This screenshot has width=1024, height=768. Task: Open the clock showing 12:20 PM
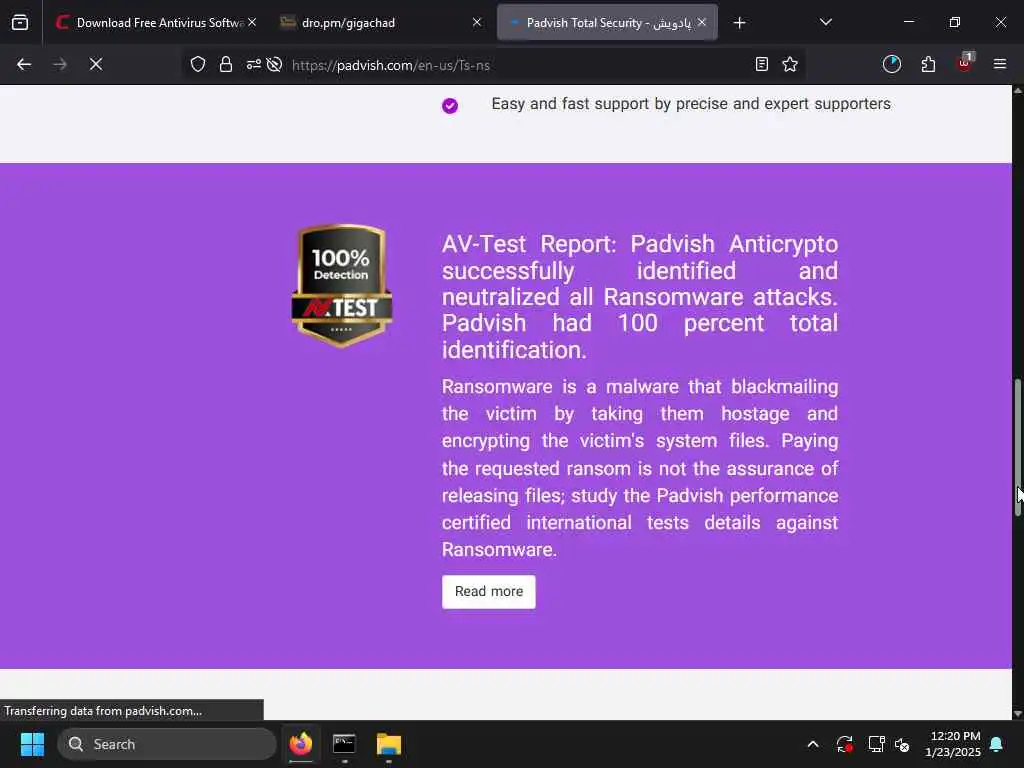[x=953, y=744]
